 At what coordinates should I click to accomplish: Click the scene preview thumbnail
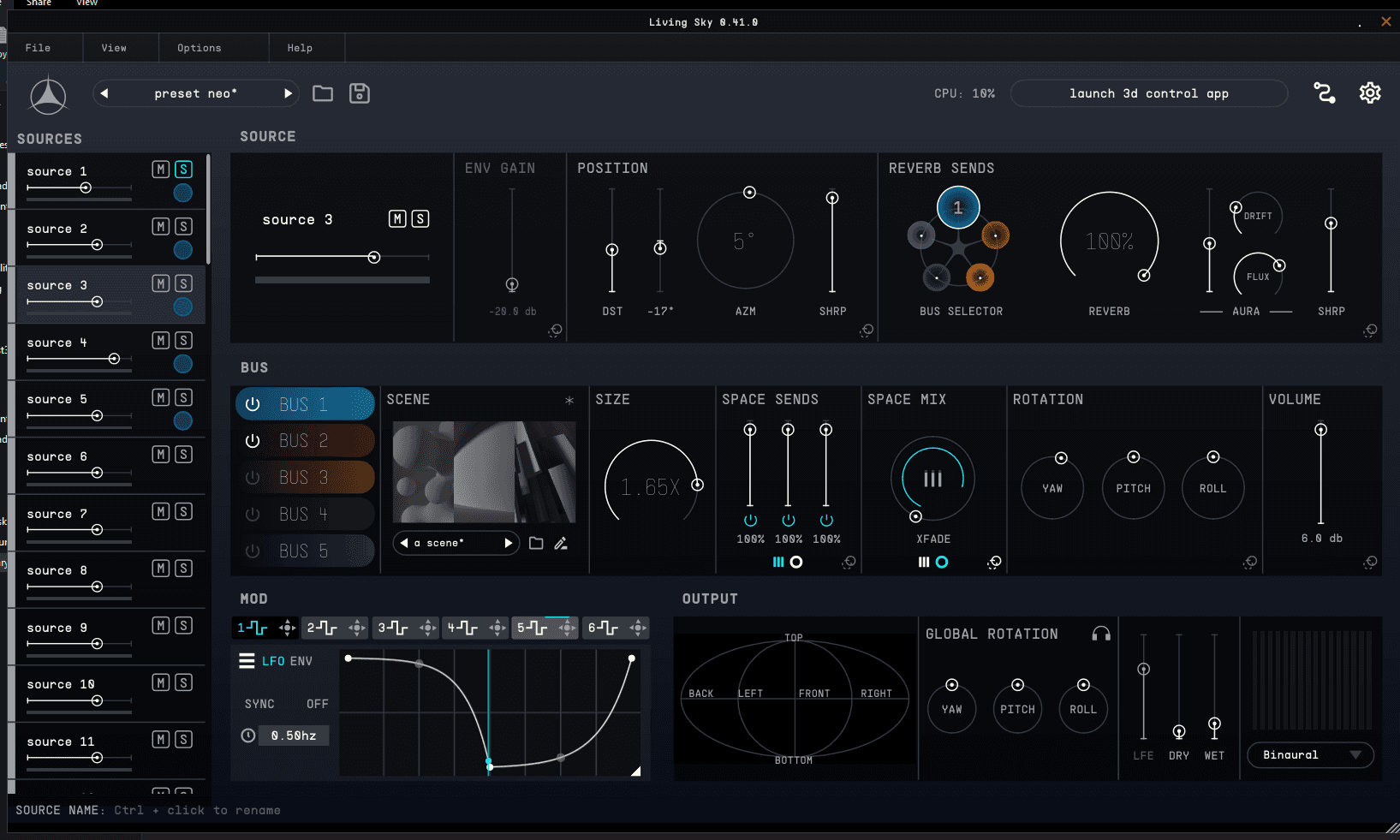tap(484, 472)
